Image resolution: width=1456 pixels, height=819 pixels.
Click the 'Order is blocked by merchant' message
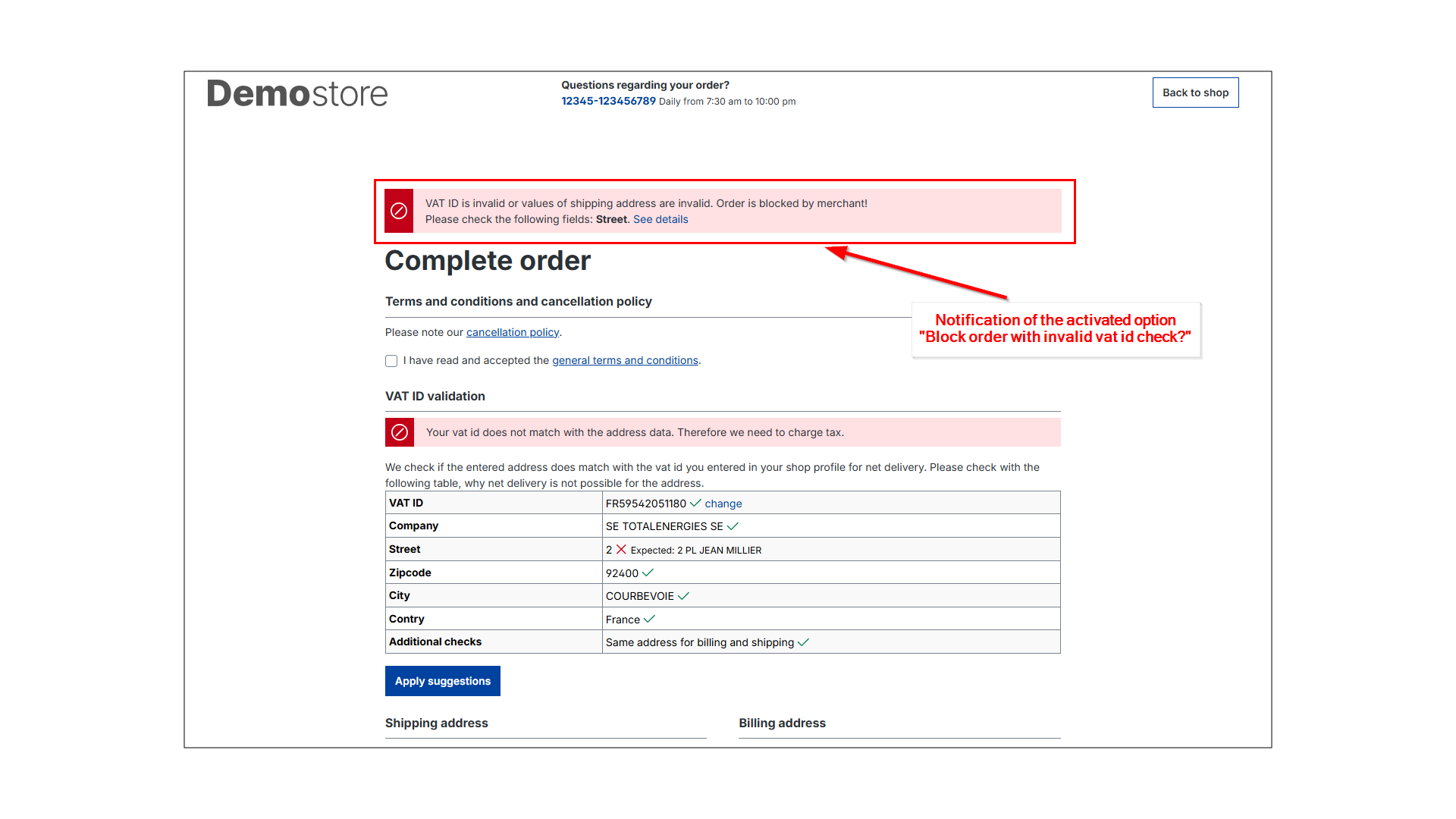(792, 203)
